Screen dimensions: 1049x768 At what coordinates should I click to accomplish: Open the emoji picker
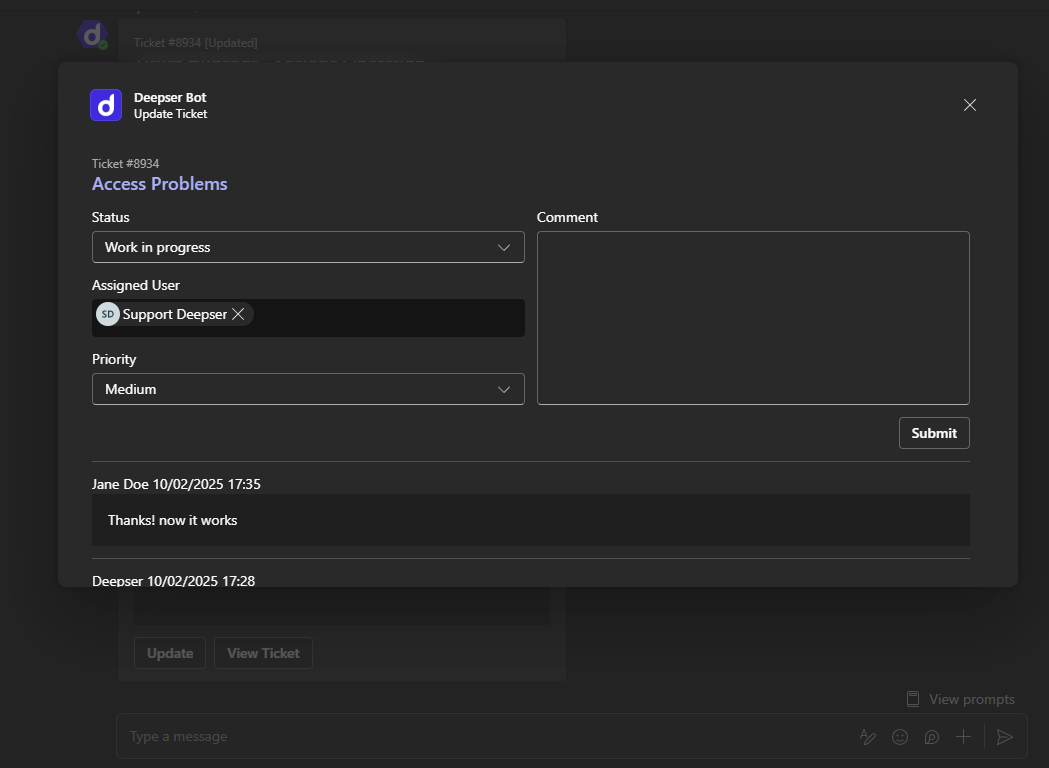click(900, 737)
